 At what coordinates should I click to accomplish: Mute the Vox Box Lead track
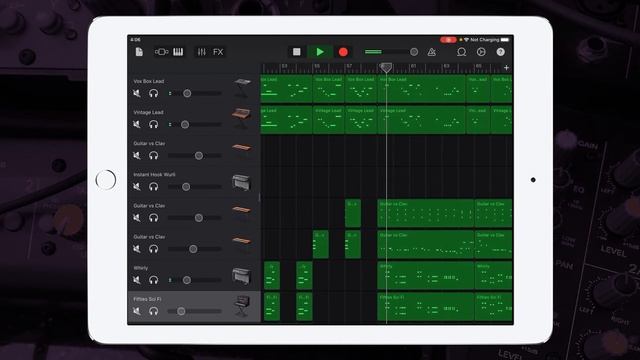(137, 93)
